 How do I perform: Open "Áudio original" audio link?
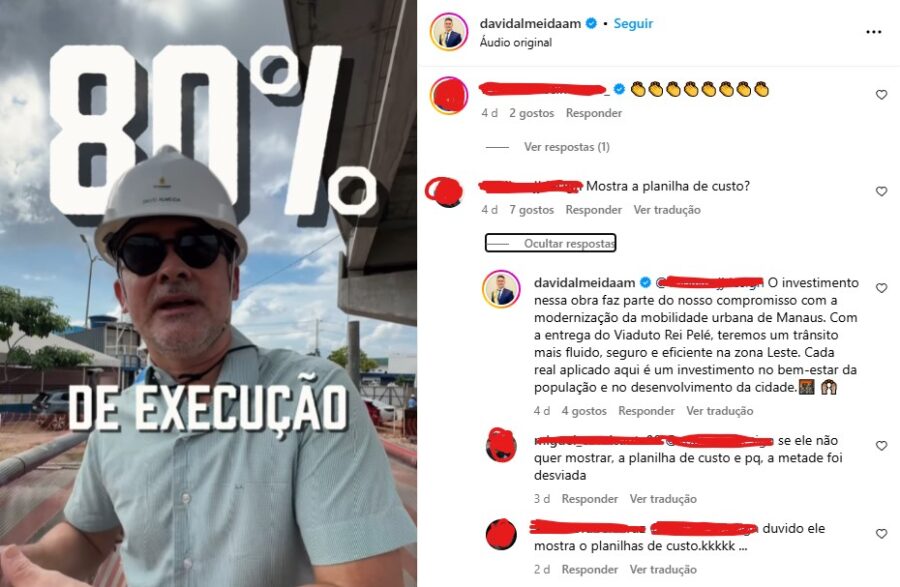pos(515,42)
